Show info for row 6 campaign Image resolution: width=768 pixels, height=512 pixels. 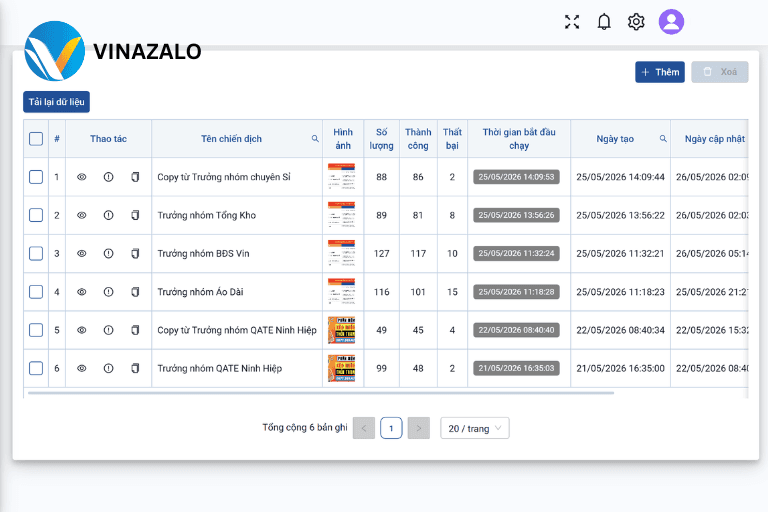tap(108, 368)
